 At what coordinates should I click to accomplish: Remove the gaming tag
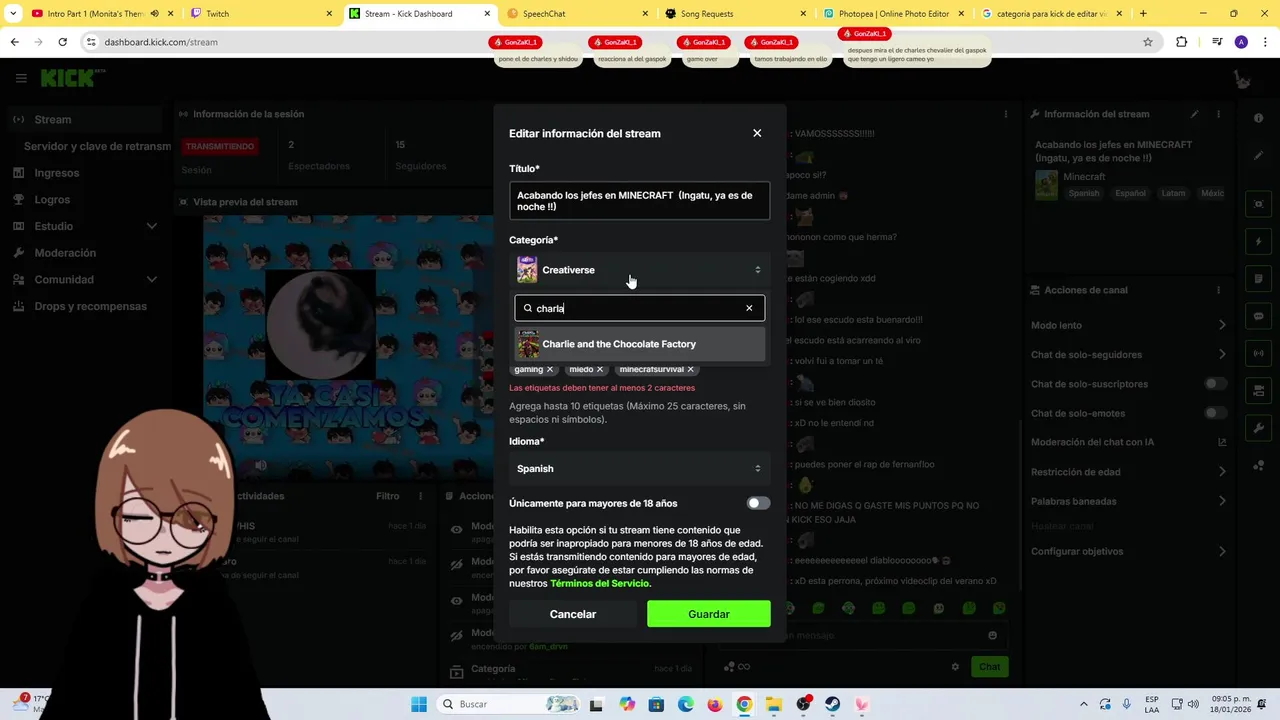click(549, 369)
